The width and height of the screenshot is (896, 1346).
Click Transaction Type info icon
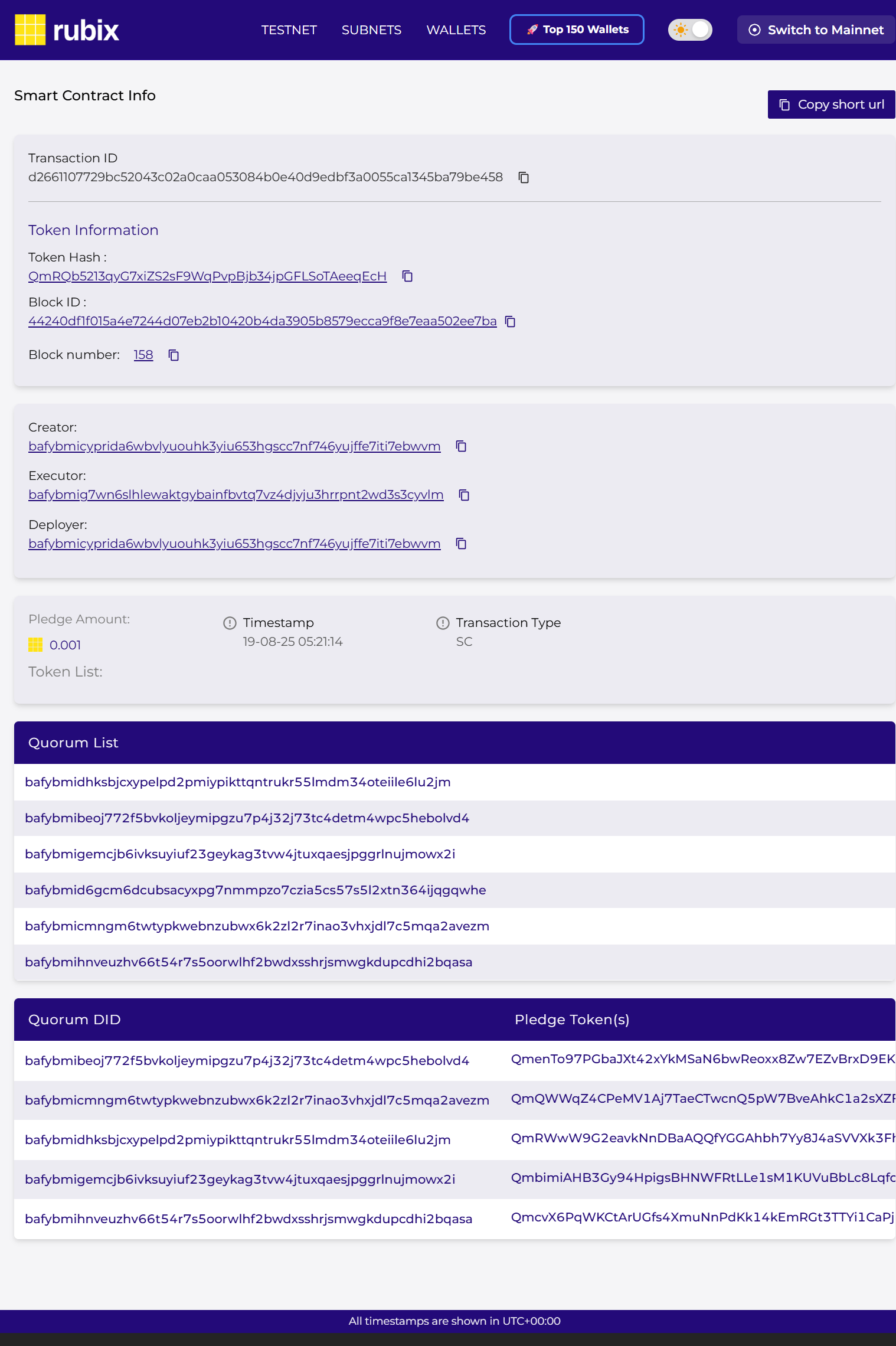click(x=443, y=623)
